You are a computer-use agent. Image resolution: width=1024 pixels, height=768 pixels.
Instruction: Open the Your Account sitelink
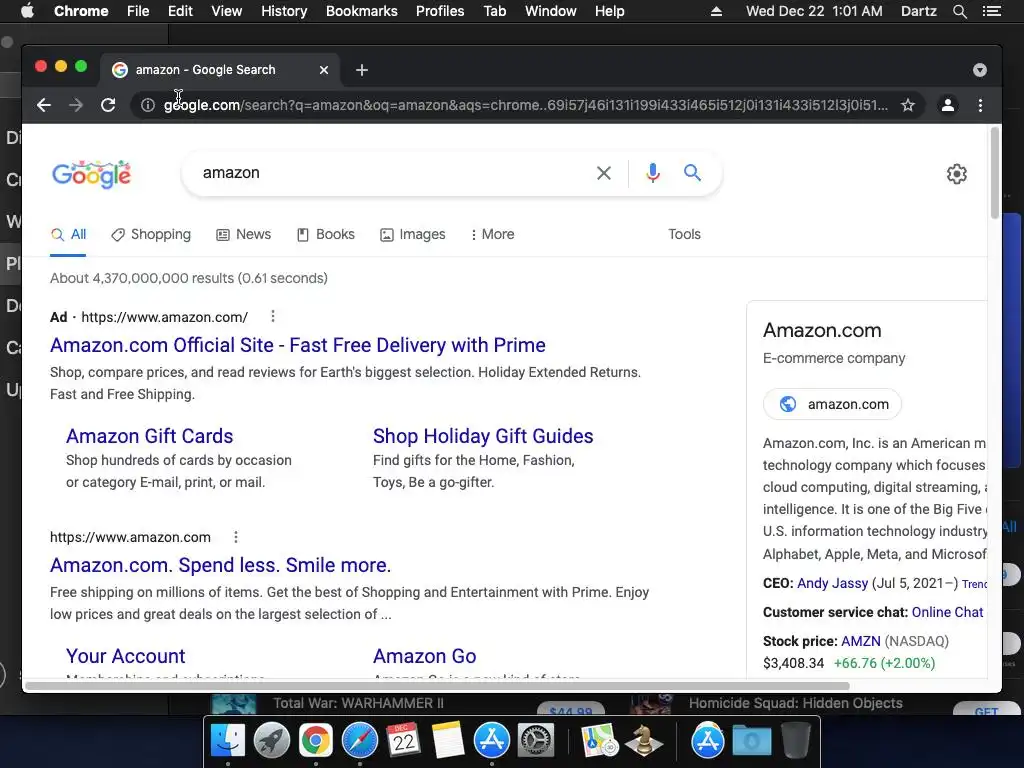pyautogui.click(x=125, y=656)
